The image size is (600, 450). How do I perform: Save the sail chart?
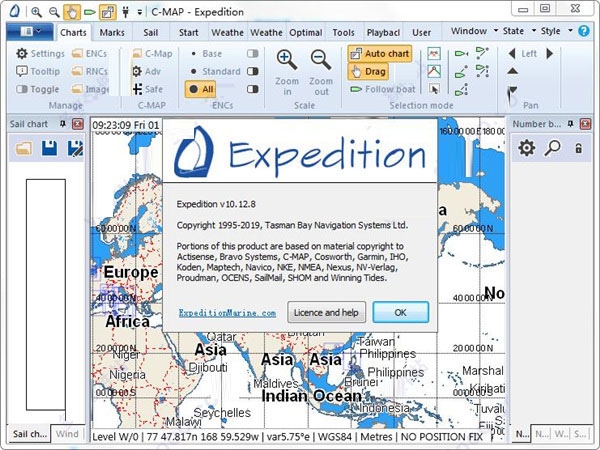click(50, 148)
